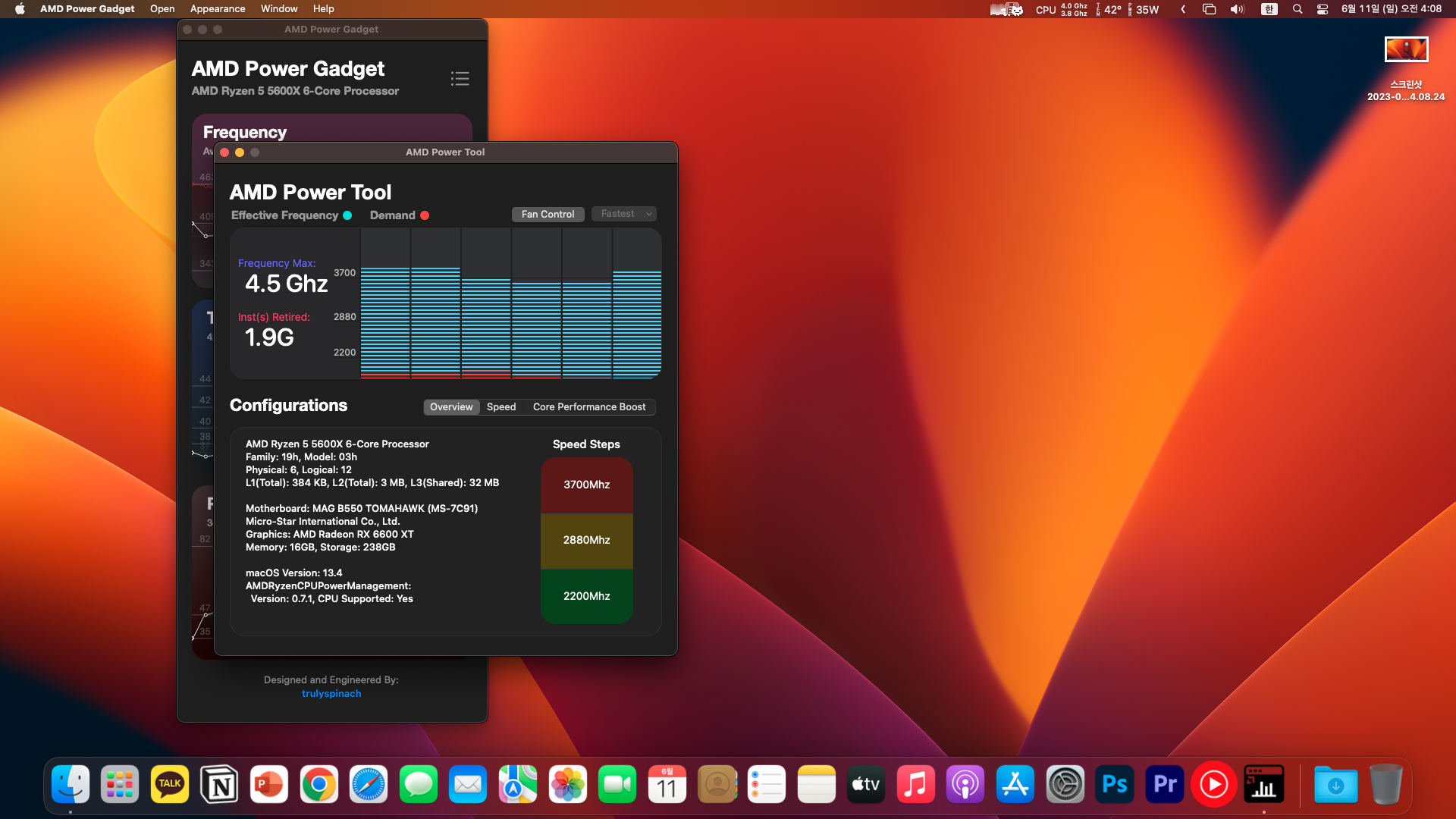
Task: Open Apple TV from the dock
Action: coord(866,784)
